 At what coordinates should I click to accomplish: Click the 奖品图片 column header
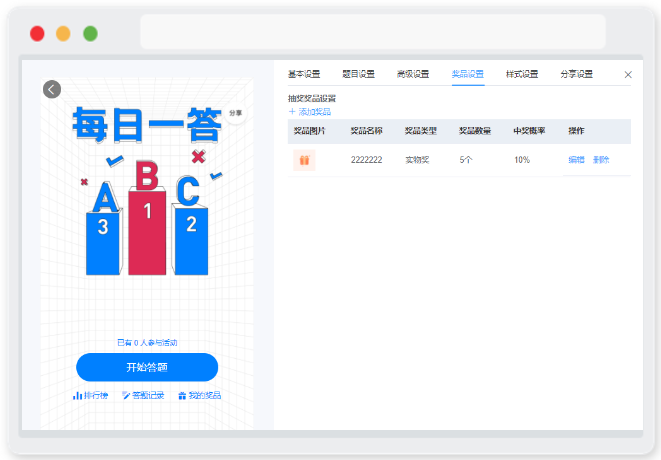point(309,131)
